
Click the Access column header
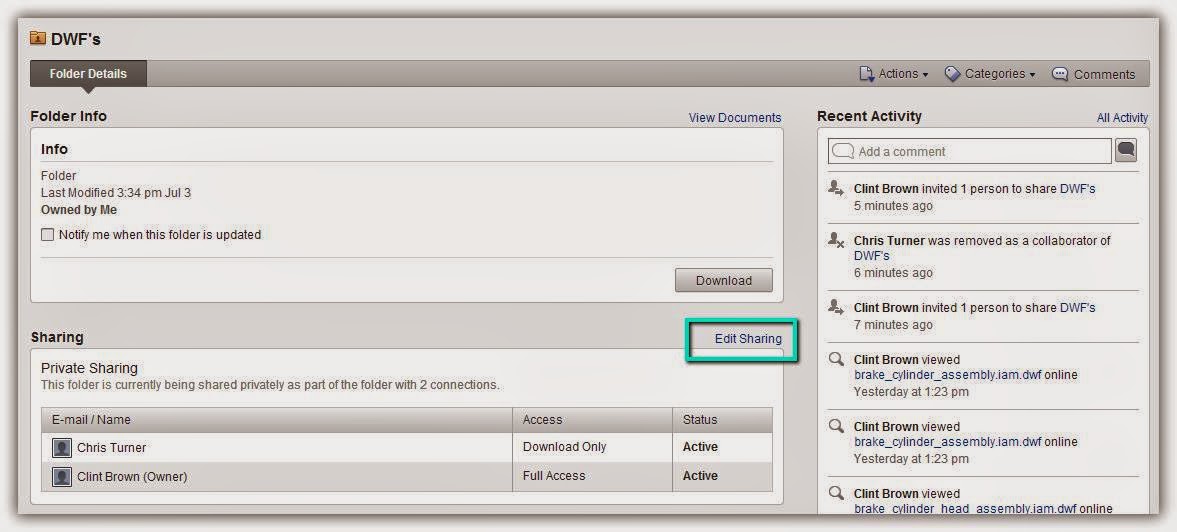592,420
